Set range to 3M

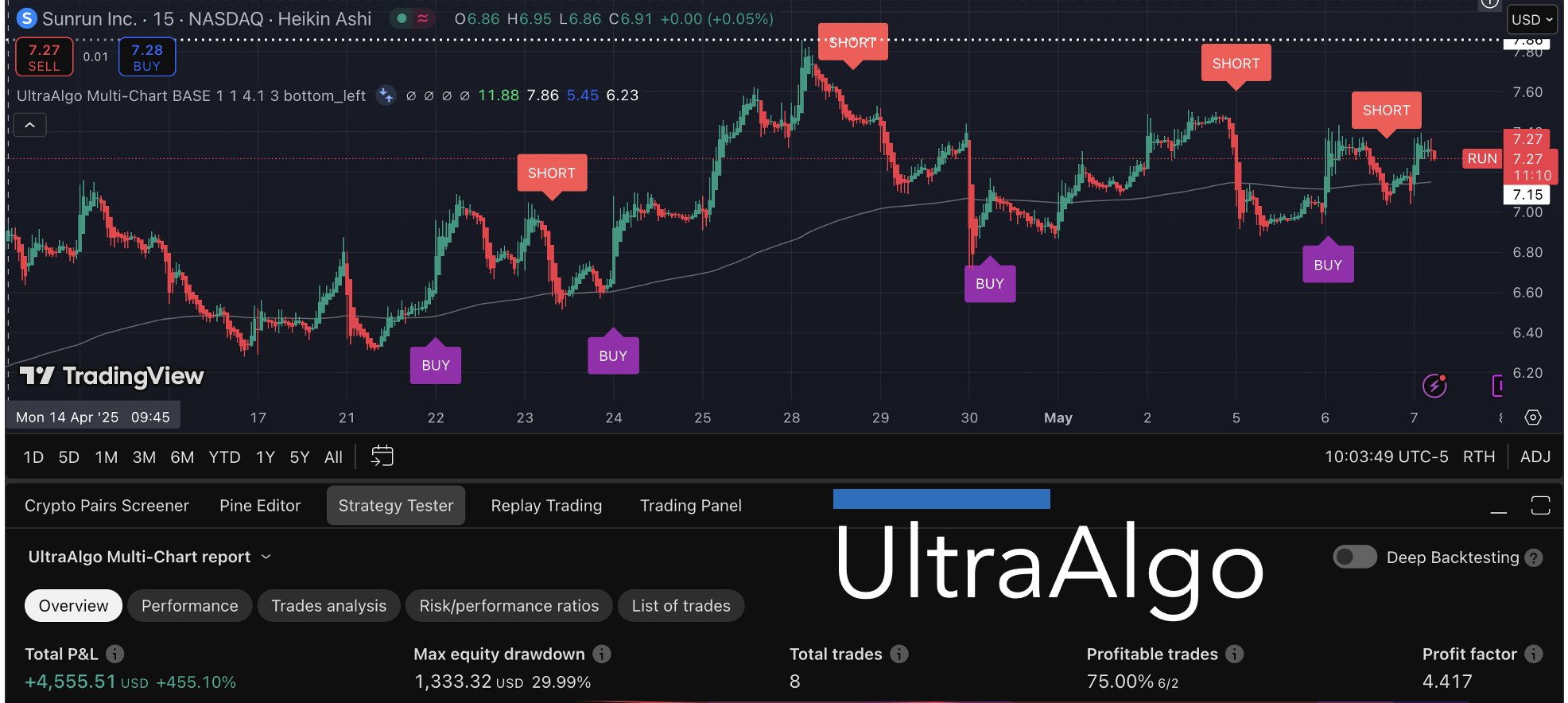coord(144,457)
